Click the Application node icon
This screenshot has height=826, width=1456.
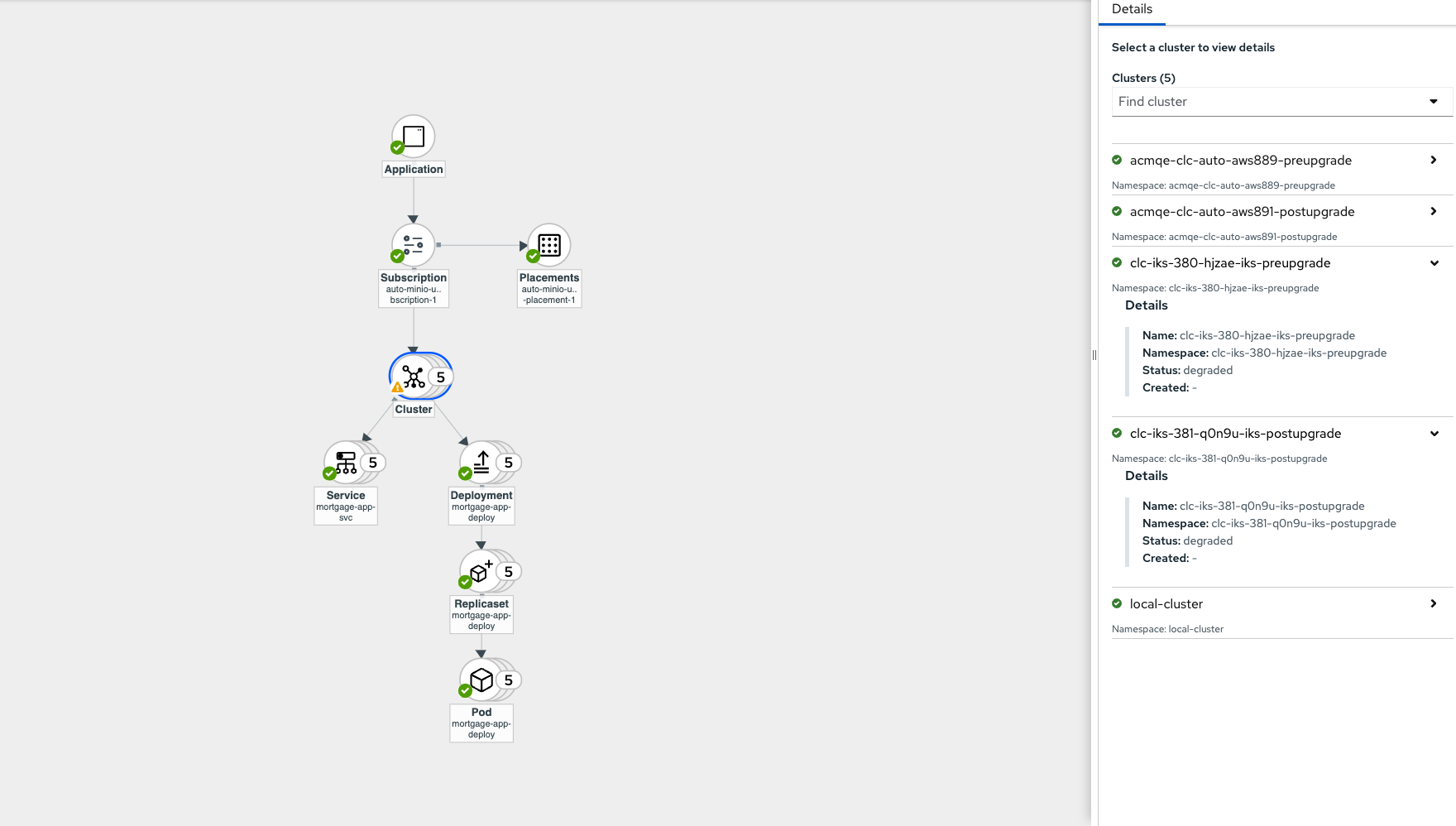tap(414, 137)
